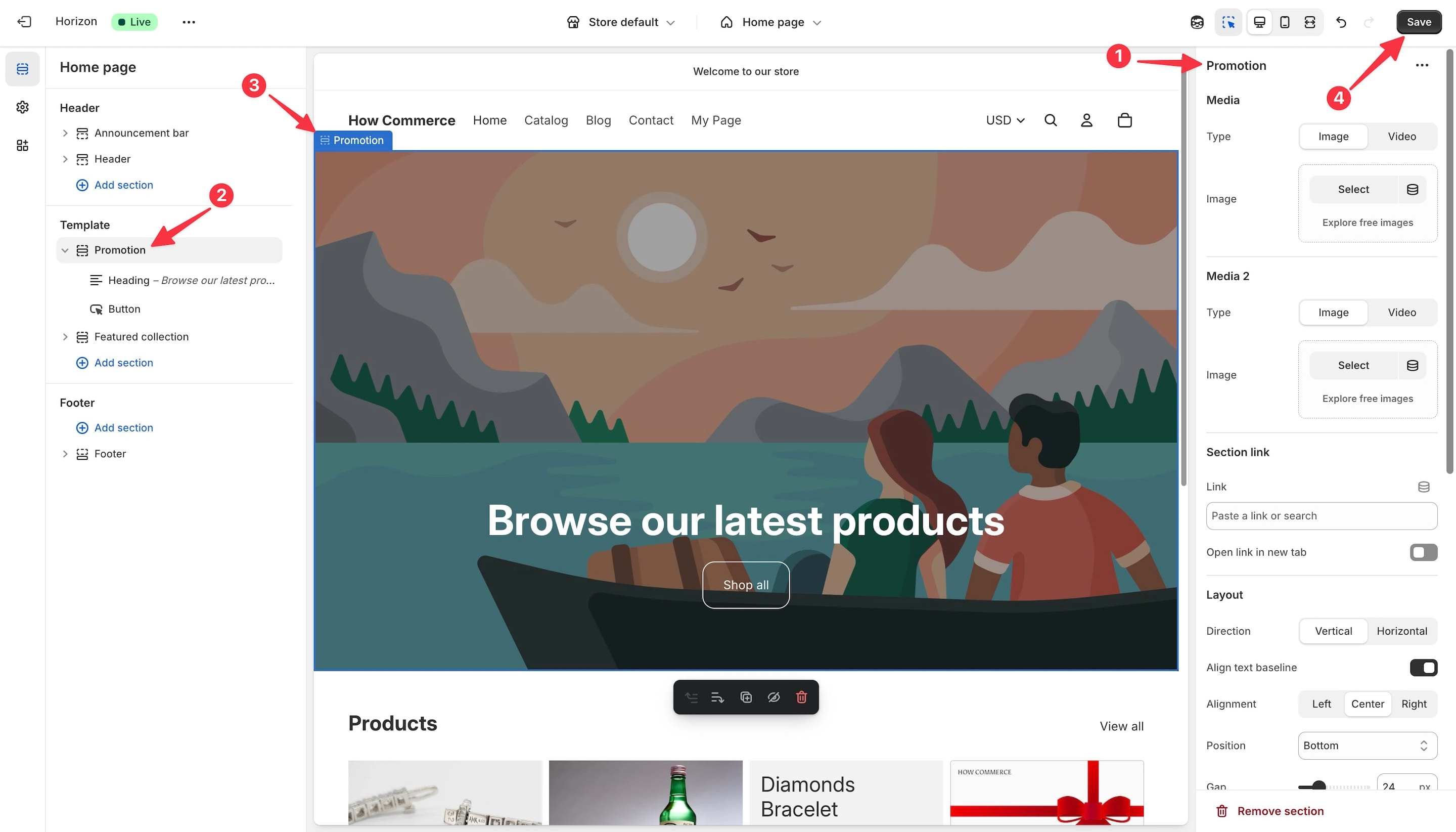The image size is (1456, 832).
Task: Click Remove section button
Action: click(1269, 811)
